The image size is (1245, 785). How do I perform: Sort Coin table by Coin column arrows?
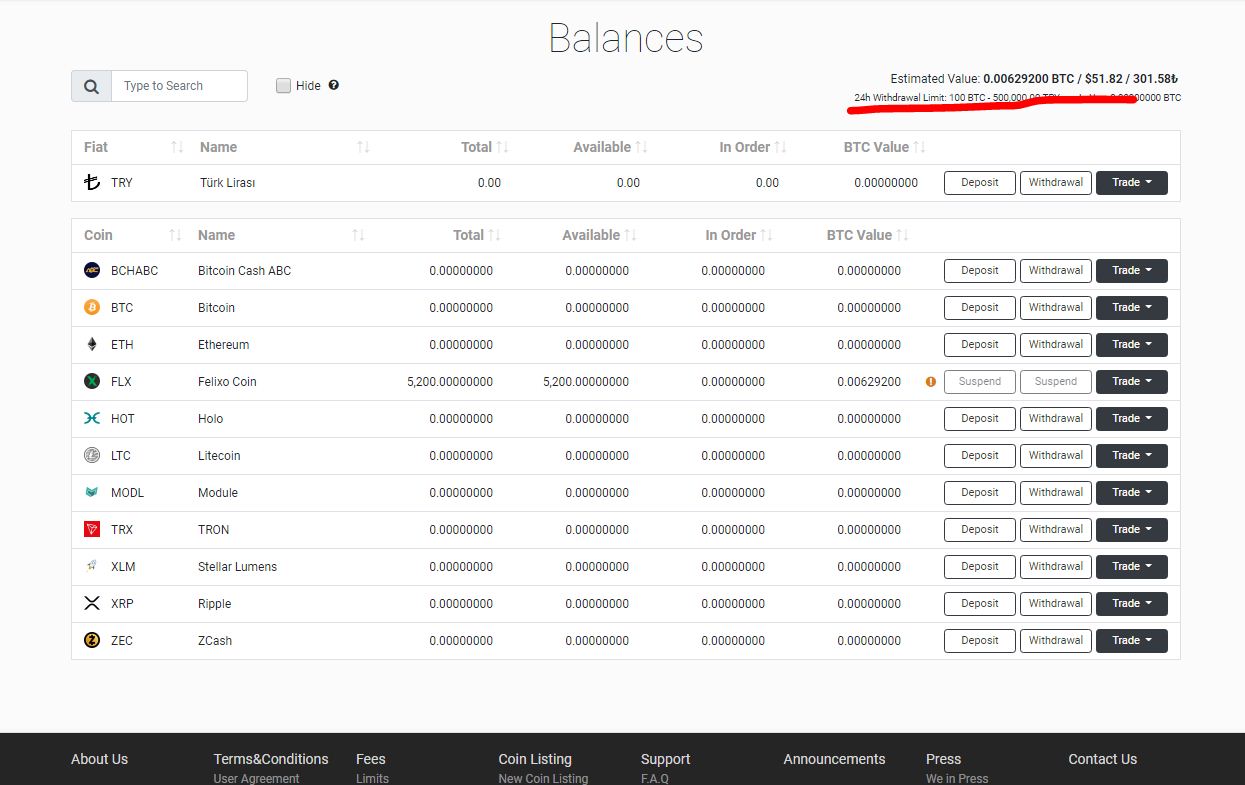[x=175, y=235]
